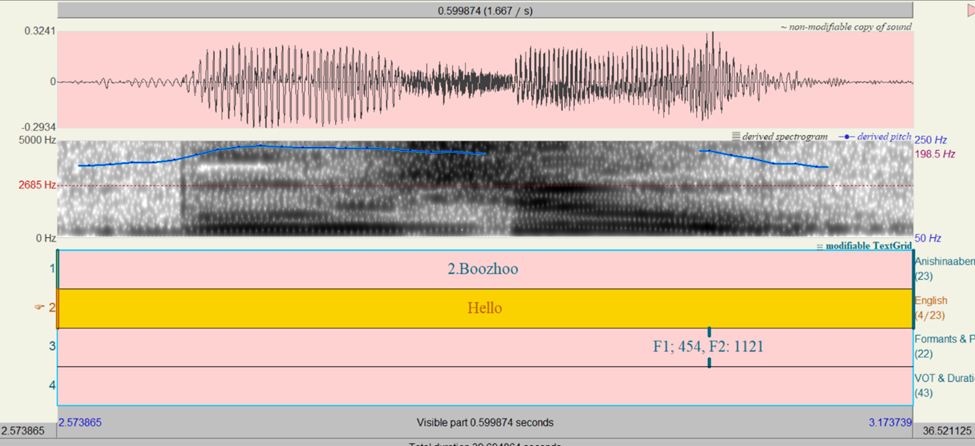Click the 'non-modifiable copy of sound' label

click(846, 27)
